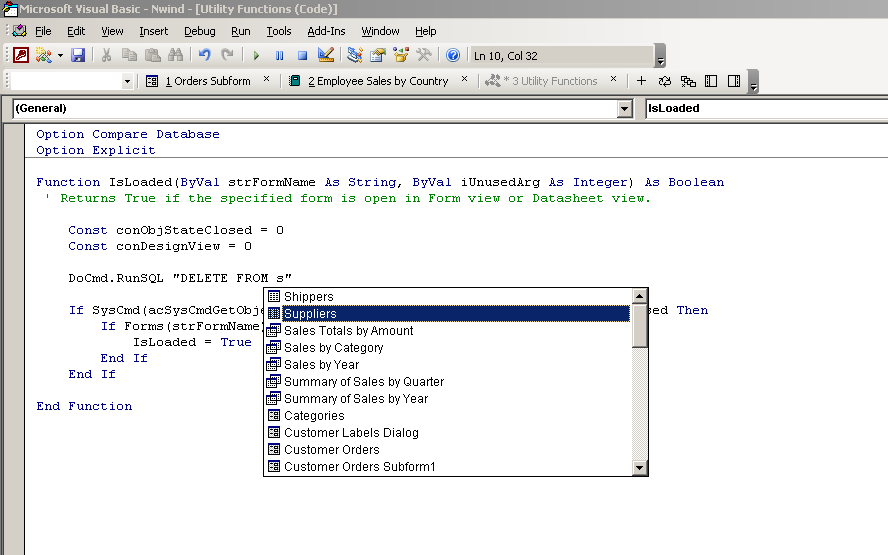Image resolution: width=888 pixels, height=555 pixels.
Task: Switch to 2 Employee Sales by Country tab
Action: coord(369,81)
